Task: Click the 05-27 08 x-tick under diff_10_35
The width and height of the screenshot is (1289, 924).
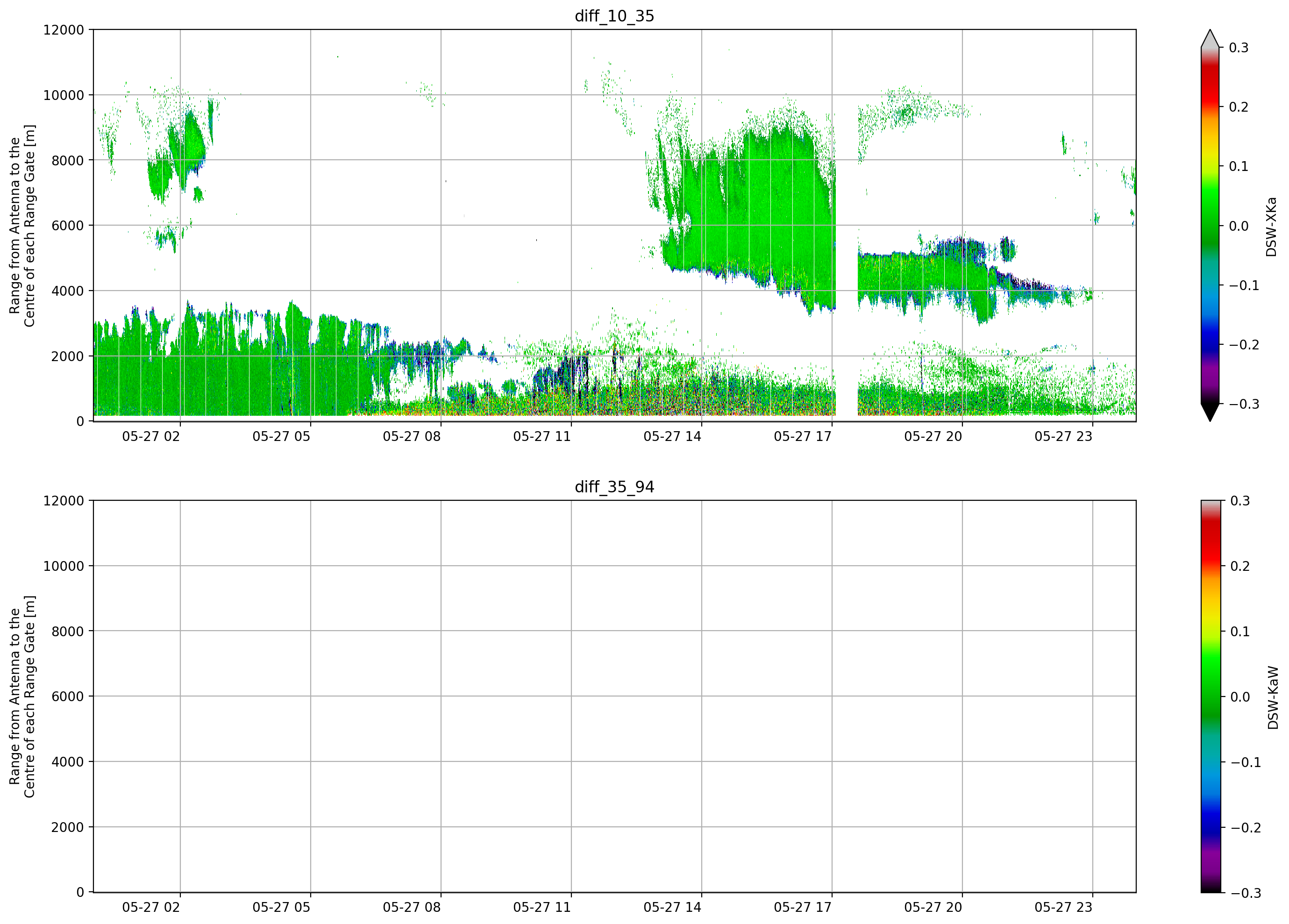Action: point(412,436)
